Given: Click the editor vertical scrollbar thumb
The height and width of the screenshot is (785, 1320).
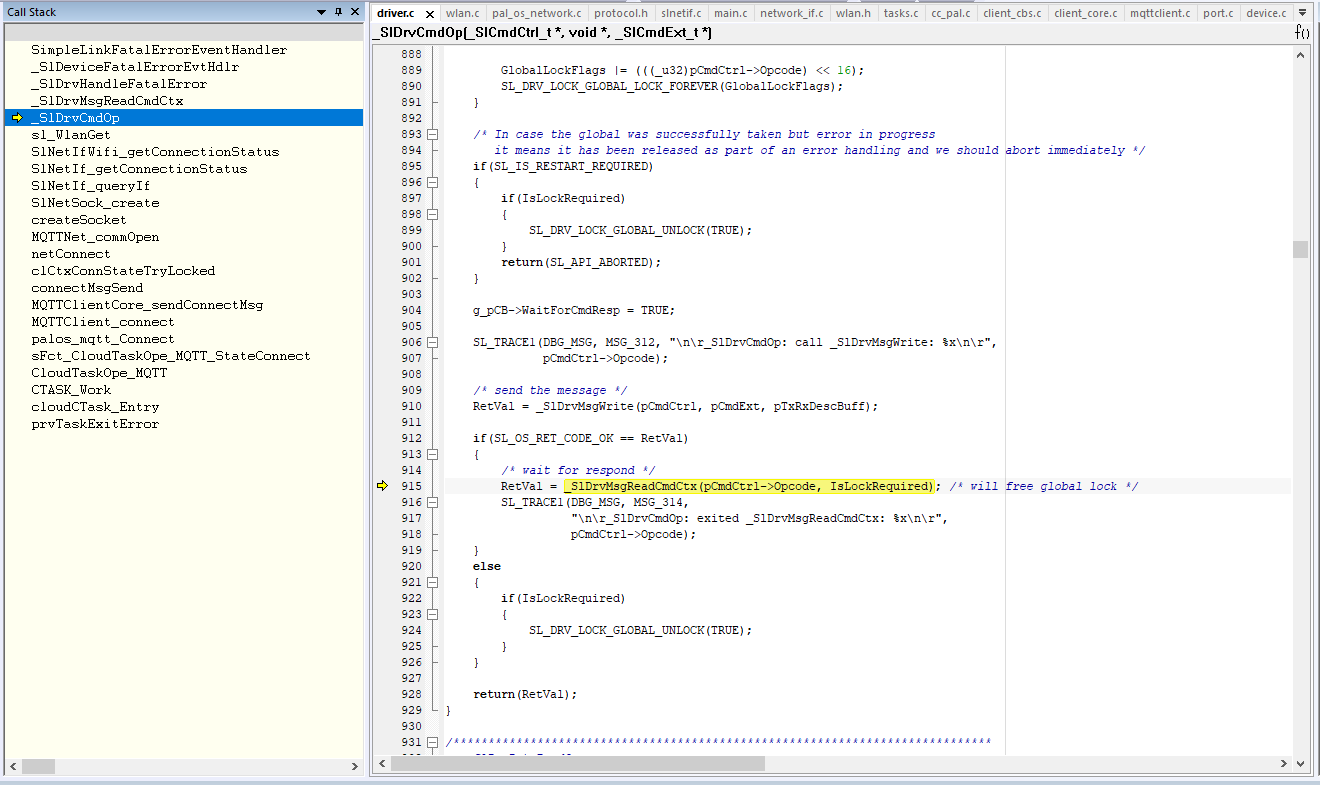Looking at the screenshot, I should (x=1300, y=249).
